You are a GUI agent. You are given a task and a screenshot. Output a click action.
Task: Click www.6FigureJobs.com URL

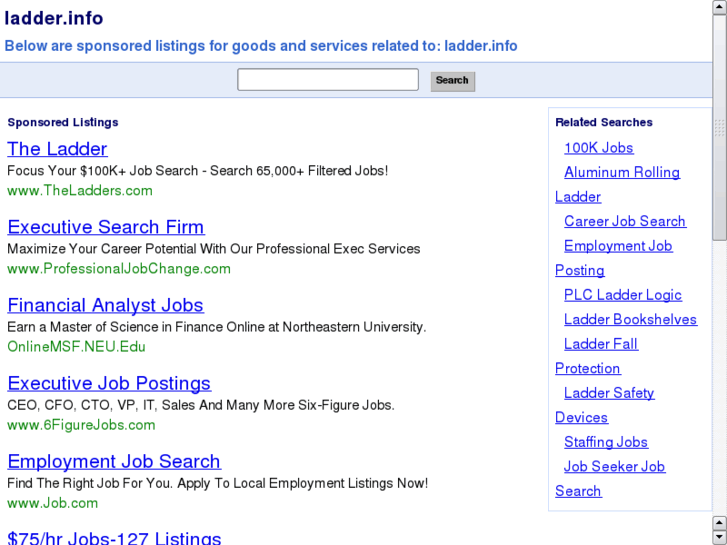pyautogui.click(x=81, y=425)
